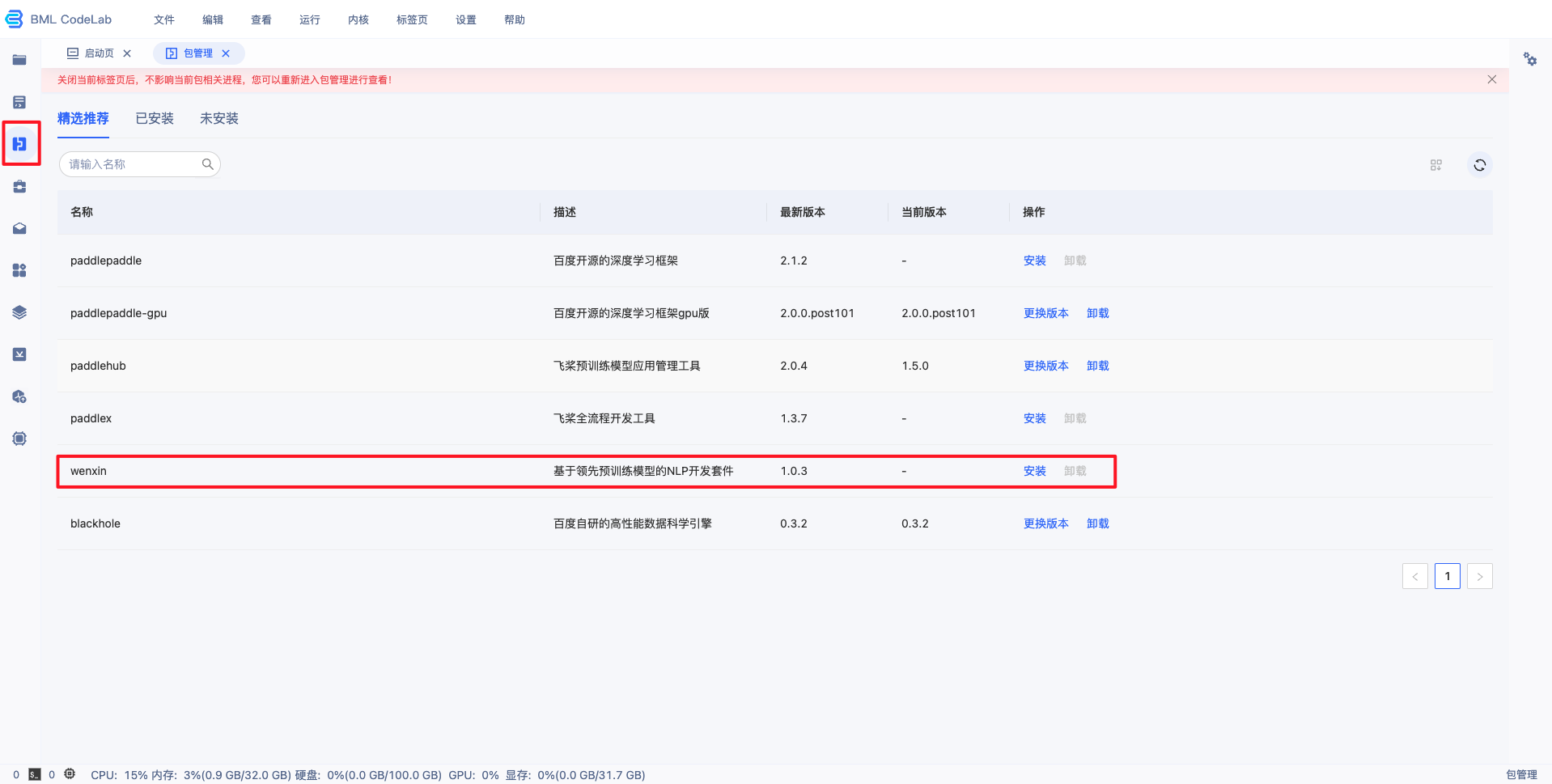Click the terminal icon in status bar
Viewport: 1552px width, 784px height.
(35, 774)
